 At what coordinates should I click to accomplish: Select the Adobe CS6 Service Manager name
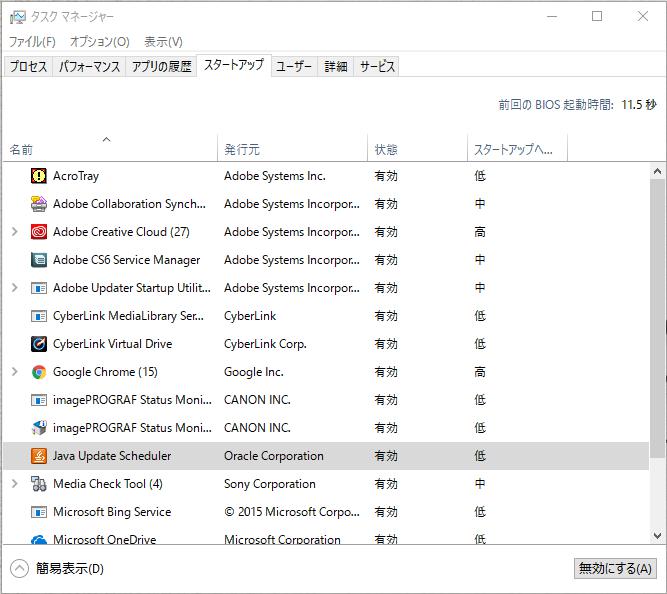[x=126, y=260]
